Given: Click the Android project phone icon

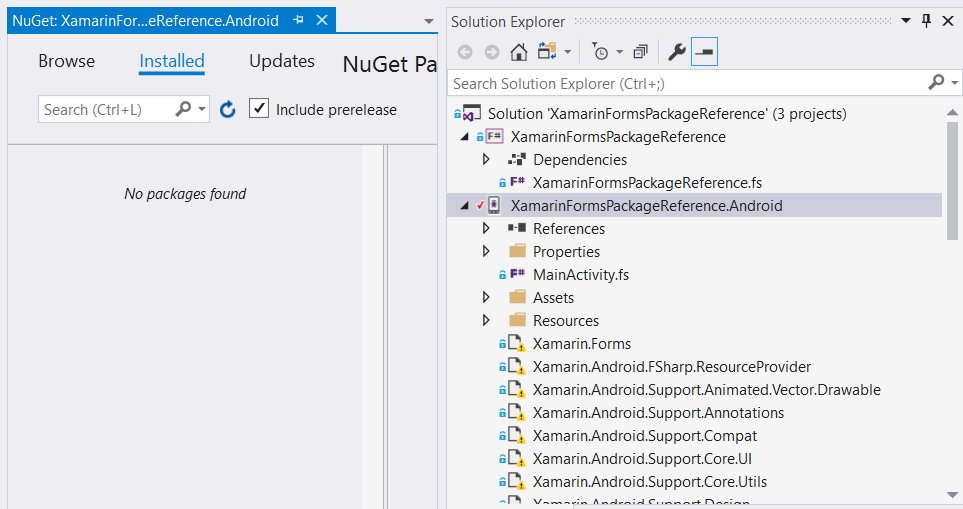Looking at the screenshot, I should pos(494,206).
